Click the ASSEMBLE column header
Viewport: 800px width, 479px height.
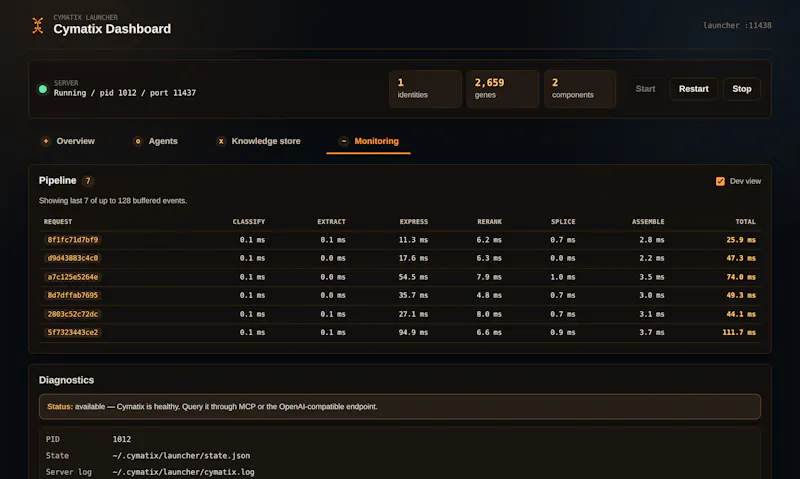pos(648,221)
